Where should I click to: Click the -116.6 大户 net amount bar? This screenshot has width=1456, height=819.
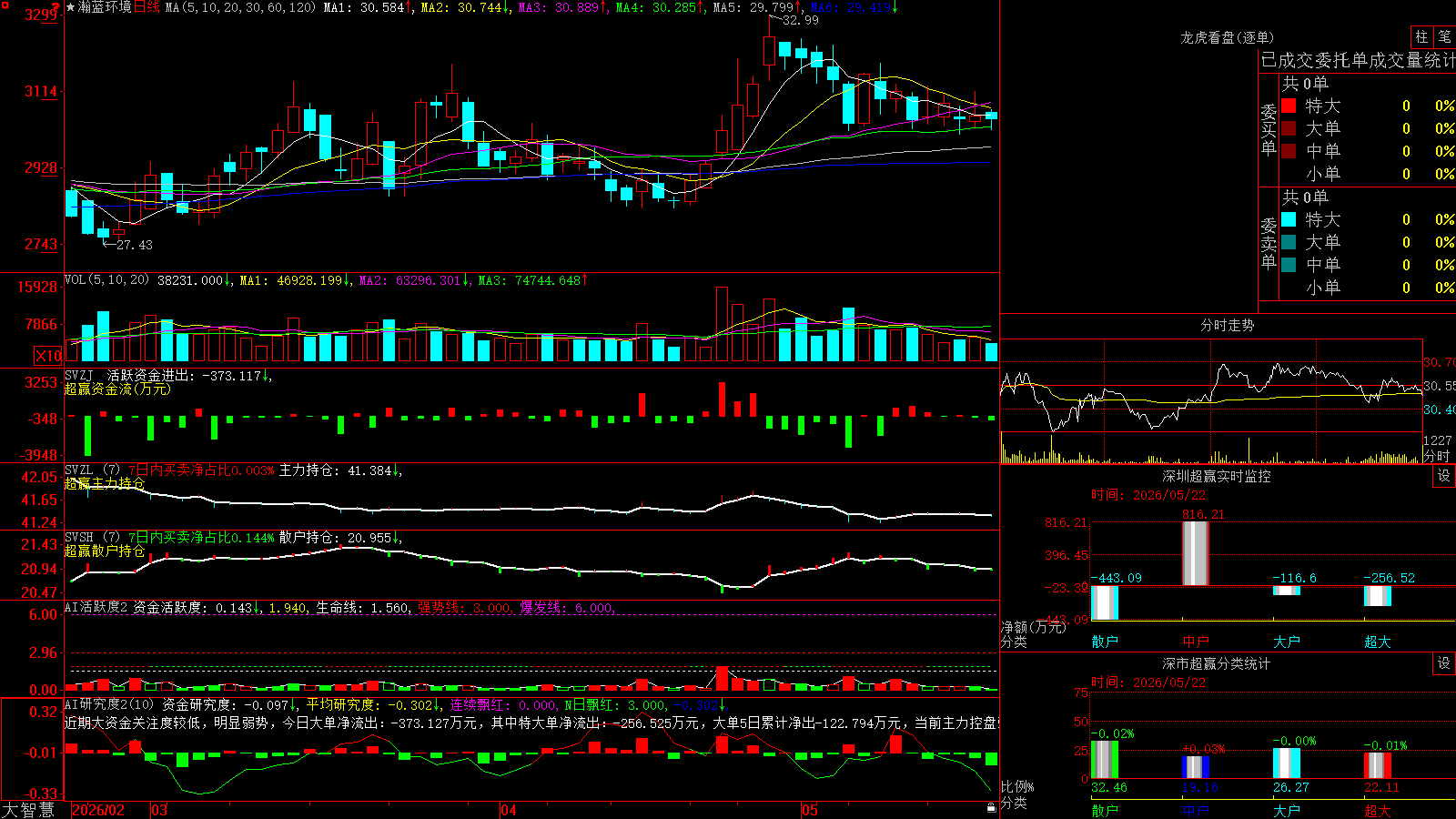(1287, 591)
